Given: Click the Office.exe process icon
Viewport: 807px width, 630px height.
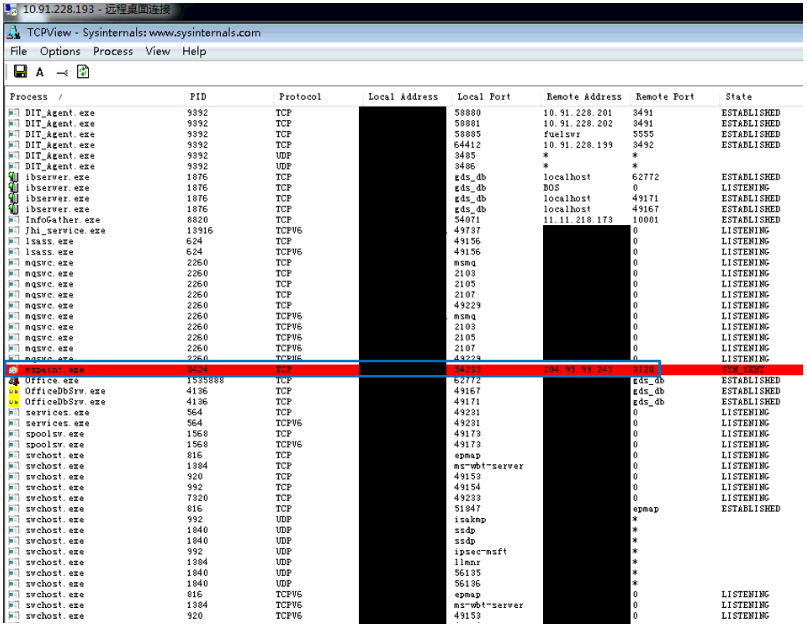Looking at the screenshot, I should [13, 380].
